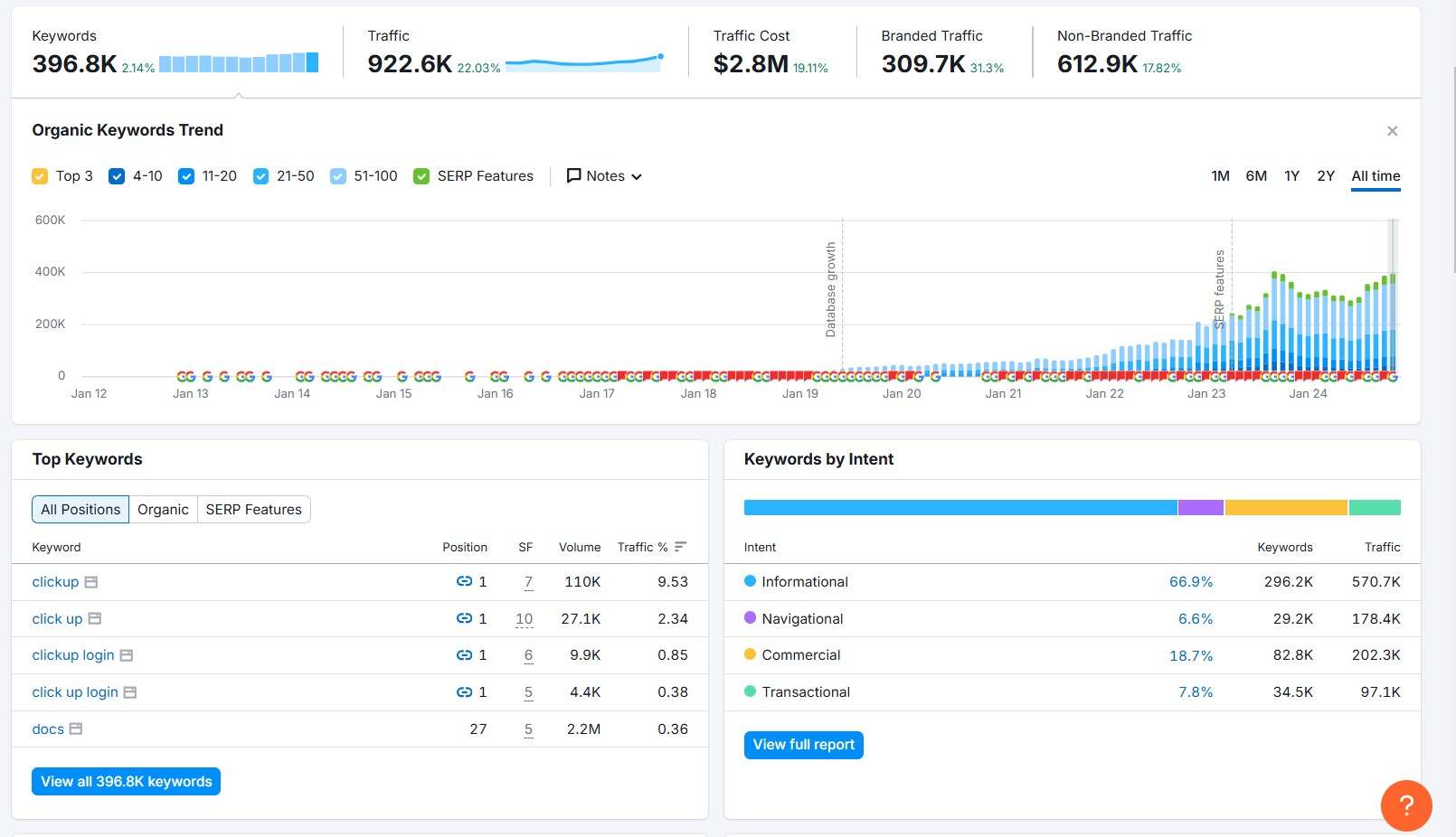Open the click up login keyword link
Viewport: 1456px width, 837px height.
coord(75,692)
